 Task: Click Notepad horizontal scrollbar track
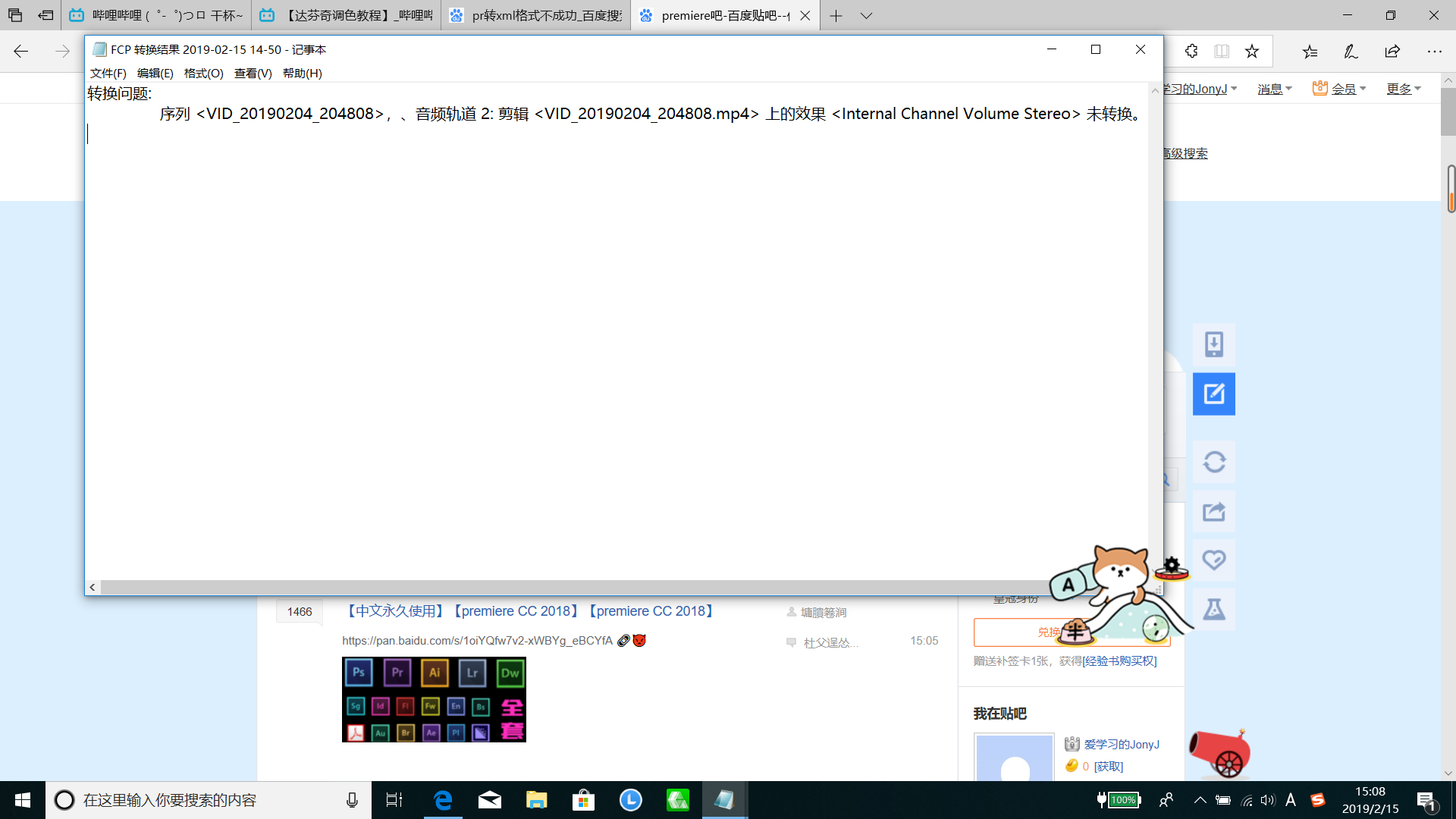(x=622, y=587)
